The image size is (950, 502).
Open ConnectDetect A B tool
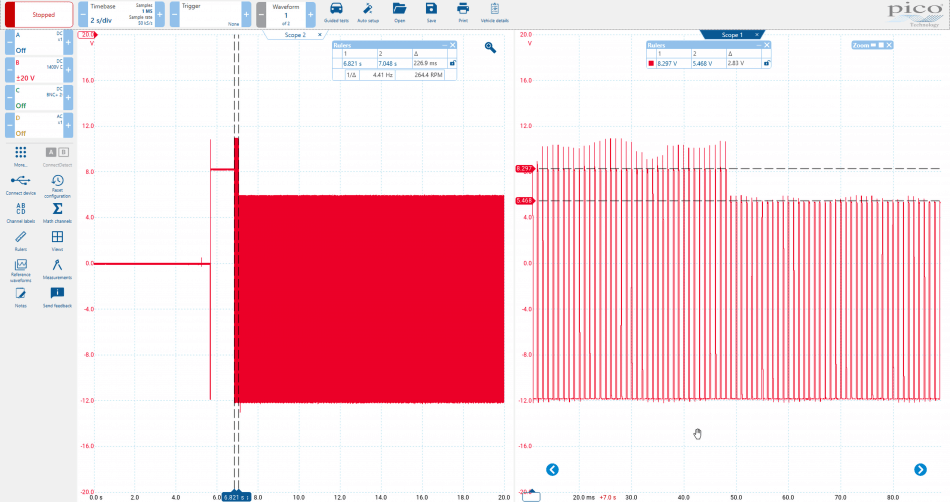pyautogui.click(x=58, y=156)
